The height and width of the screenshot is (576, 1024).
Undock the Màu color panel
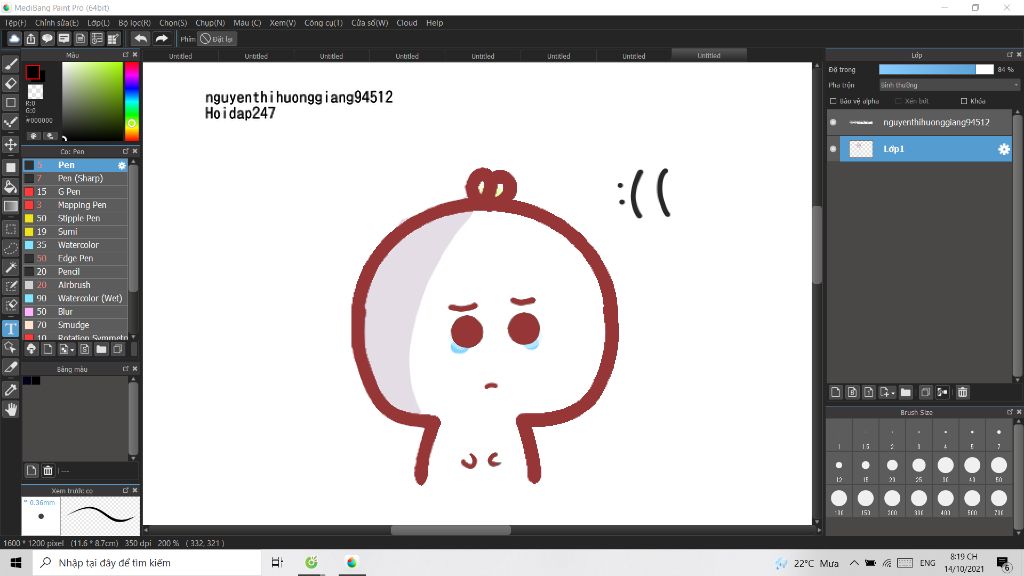[125, 55]
